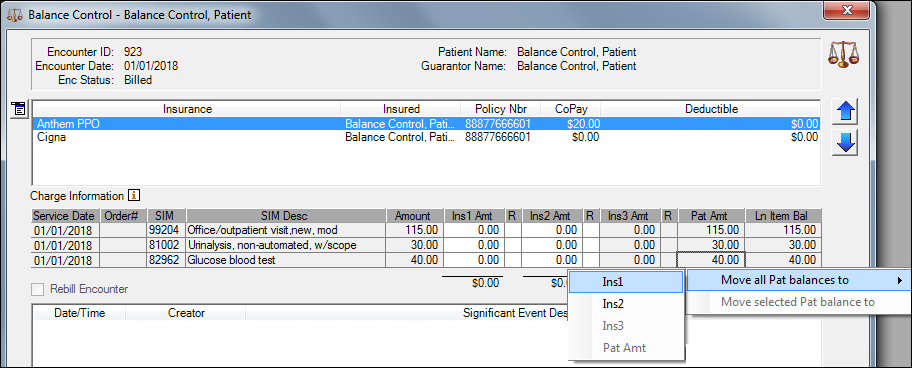Select the Anthem PPO insurance row
Viewport: 912px width, 368px height.
pyautogui.click(x=426, y=124)
